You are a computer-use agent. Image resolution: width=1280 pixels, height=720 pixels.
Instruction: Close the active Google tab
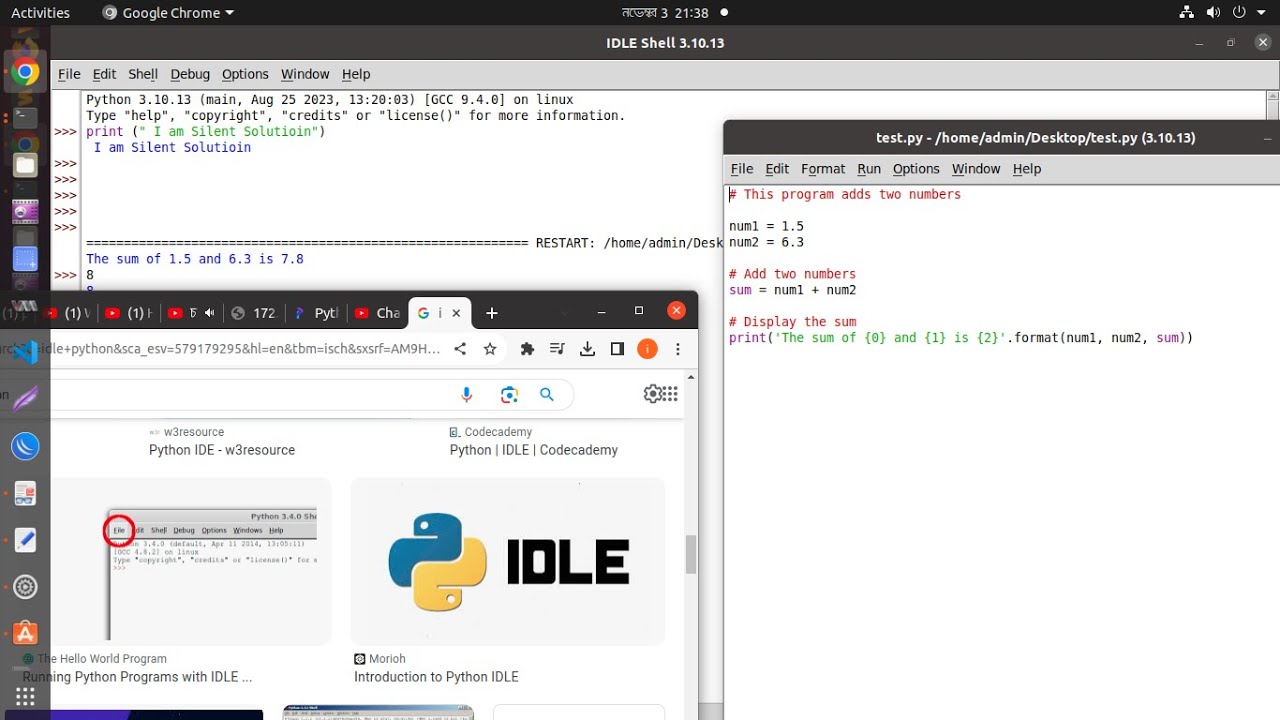[x=456, y=313]
